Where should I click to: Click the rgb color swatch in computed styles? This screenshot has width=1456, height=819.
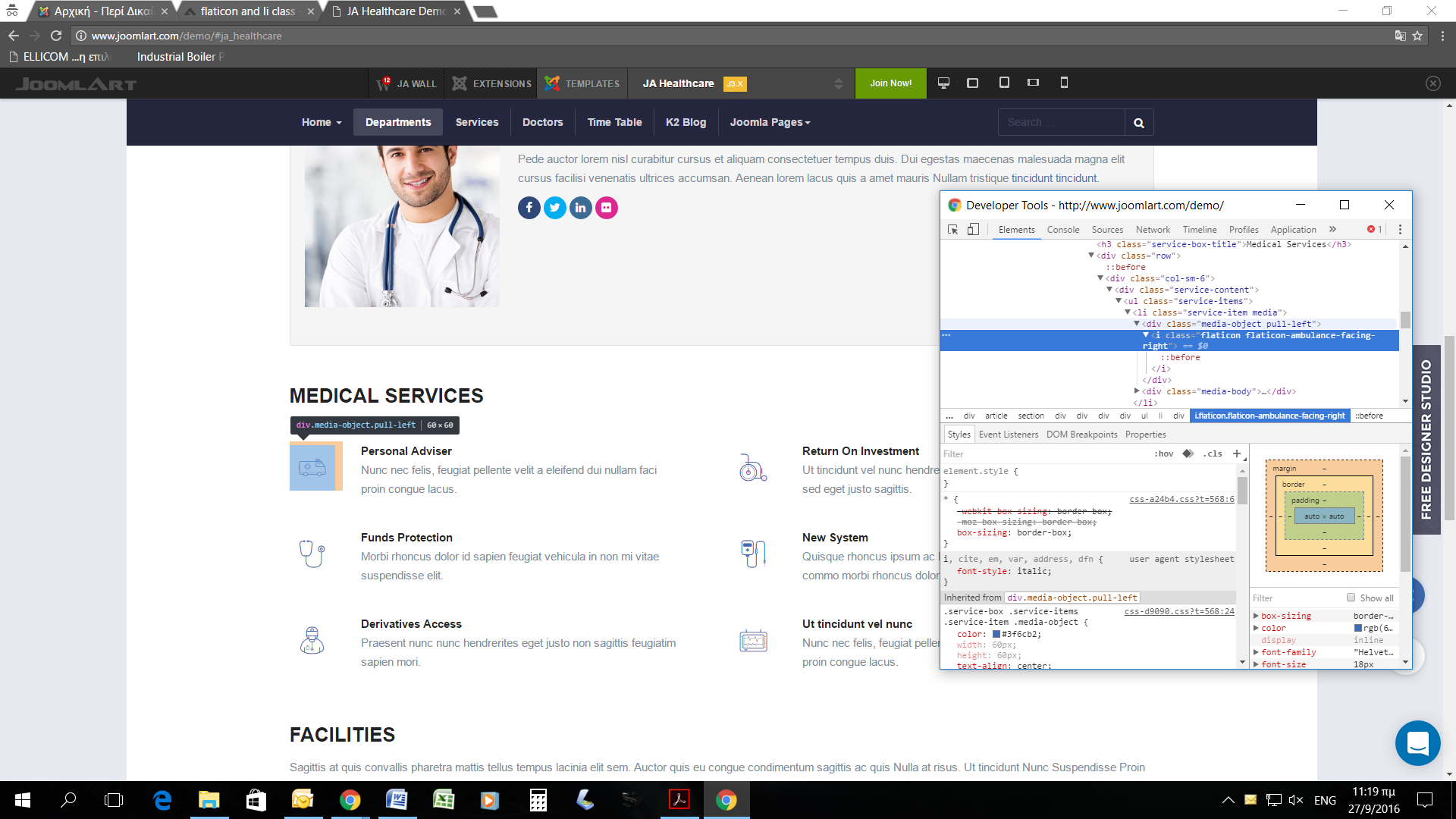(1358, 628)
